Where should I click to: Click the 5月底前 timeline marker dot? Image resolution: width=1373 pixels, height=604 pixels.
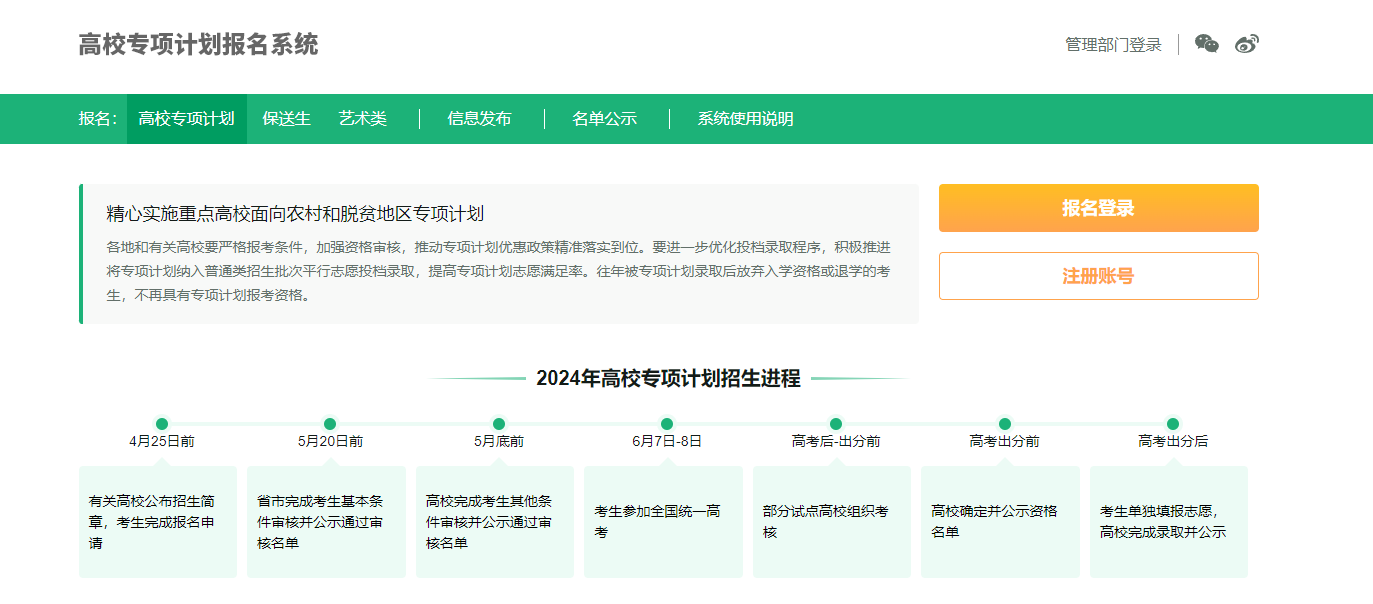pyautogui.click(x=499, y=424)
